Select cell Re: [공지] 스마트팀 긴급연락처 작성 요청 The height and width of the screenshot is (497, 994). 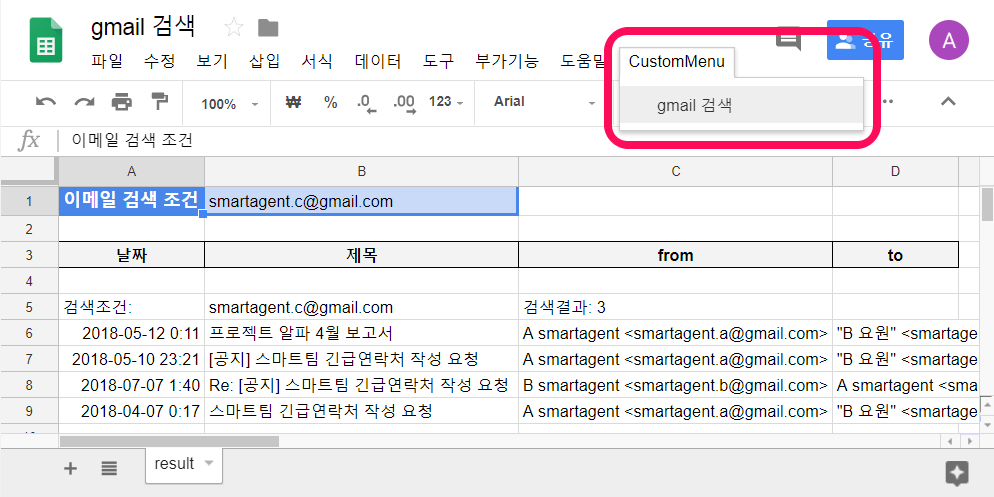(361, 385)
